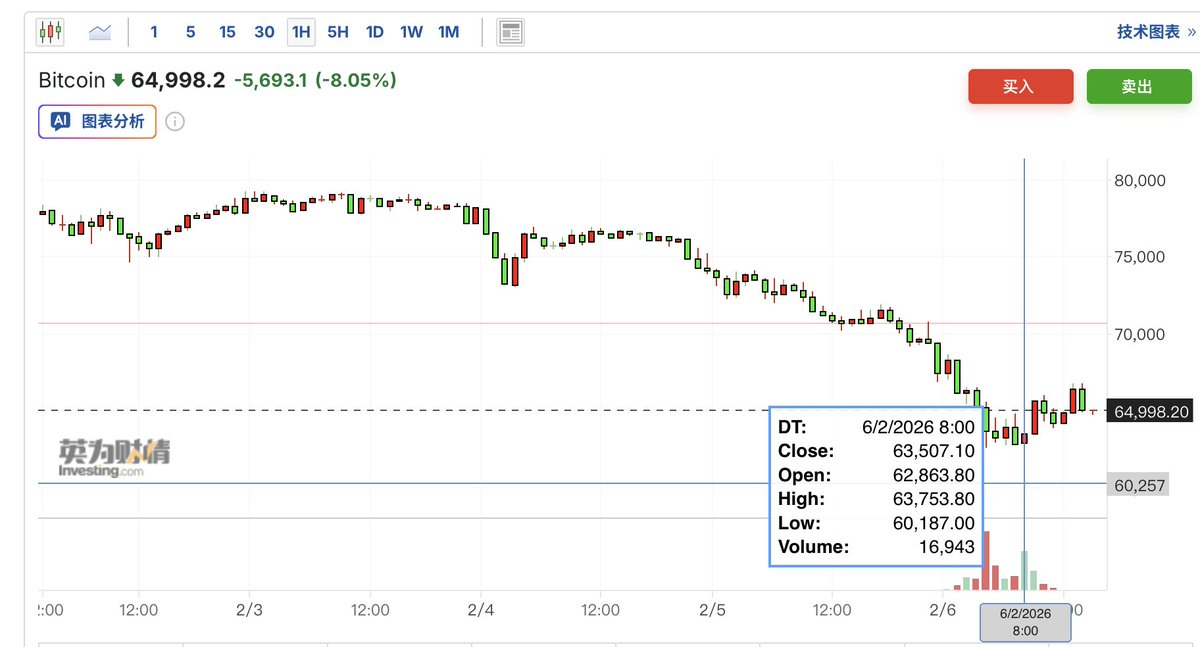Switch to the 1M interval

coord(448,32)
